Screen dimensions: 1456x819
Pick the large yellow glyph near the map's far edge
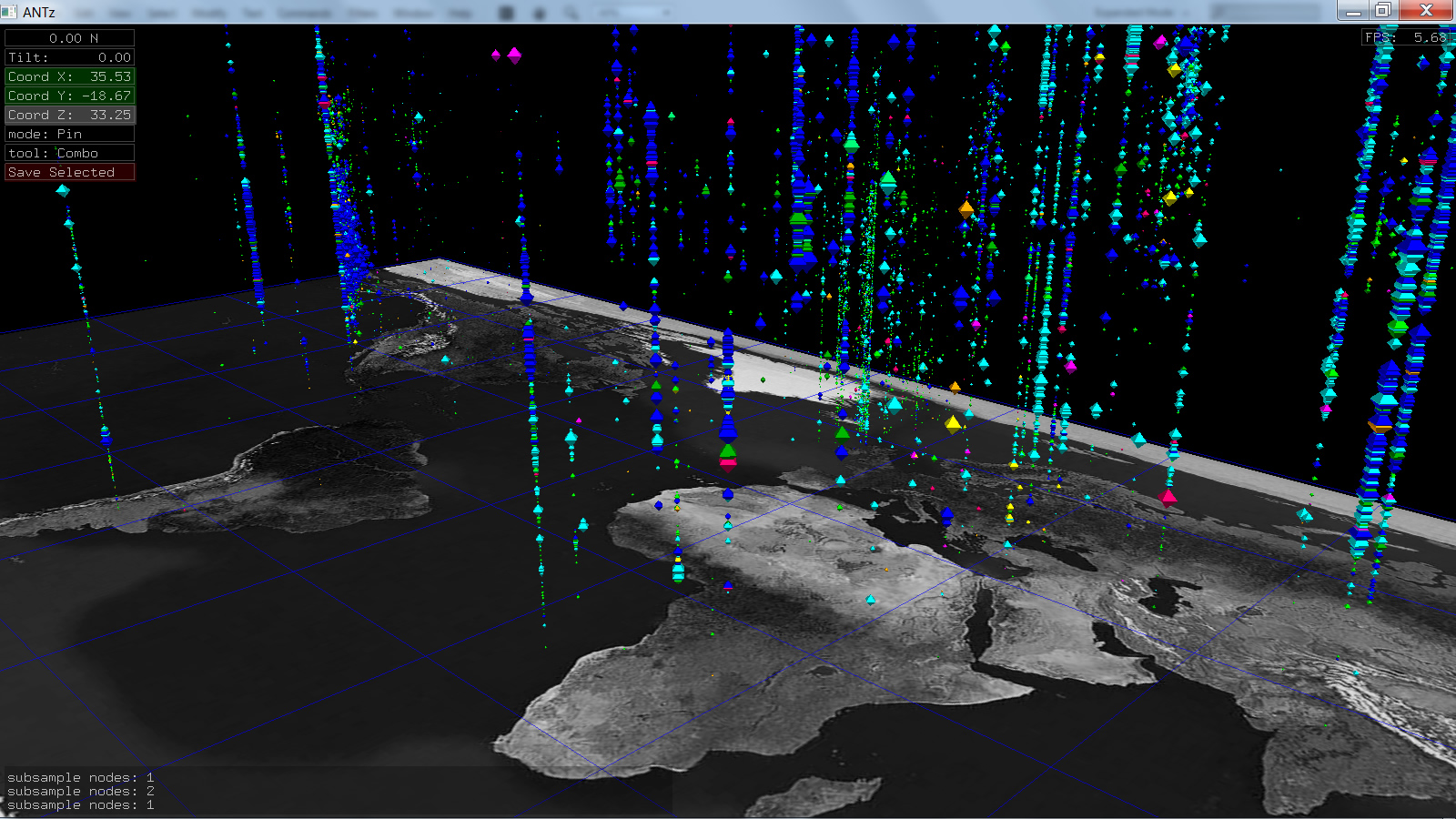tap(953, 423)
